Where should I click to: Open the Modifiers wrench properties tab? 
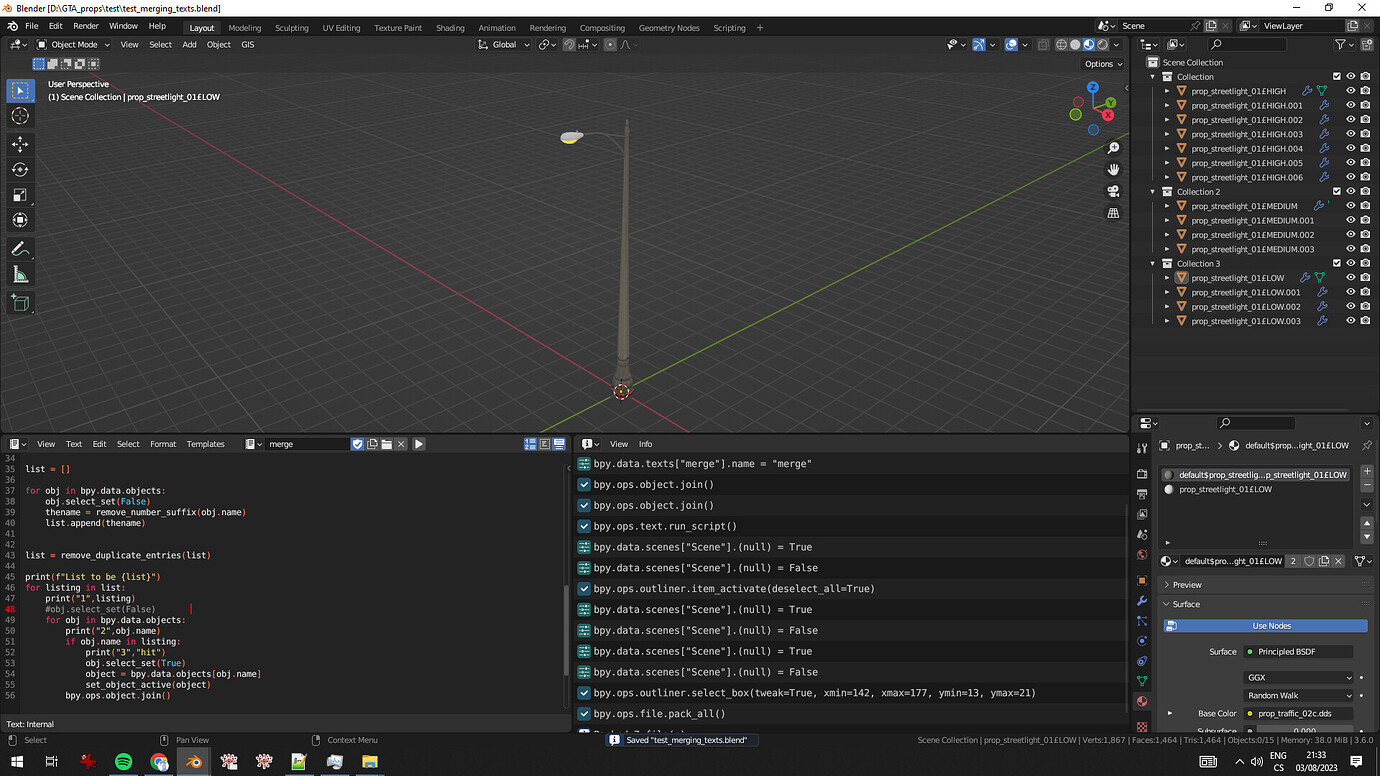point(1142,600)
